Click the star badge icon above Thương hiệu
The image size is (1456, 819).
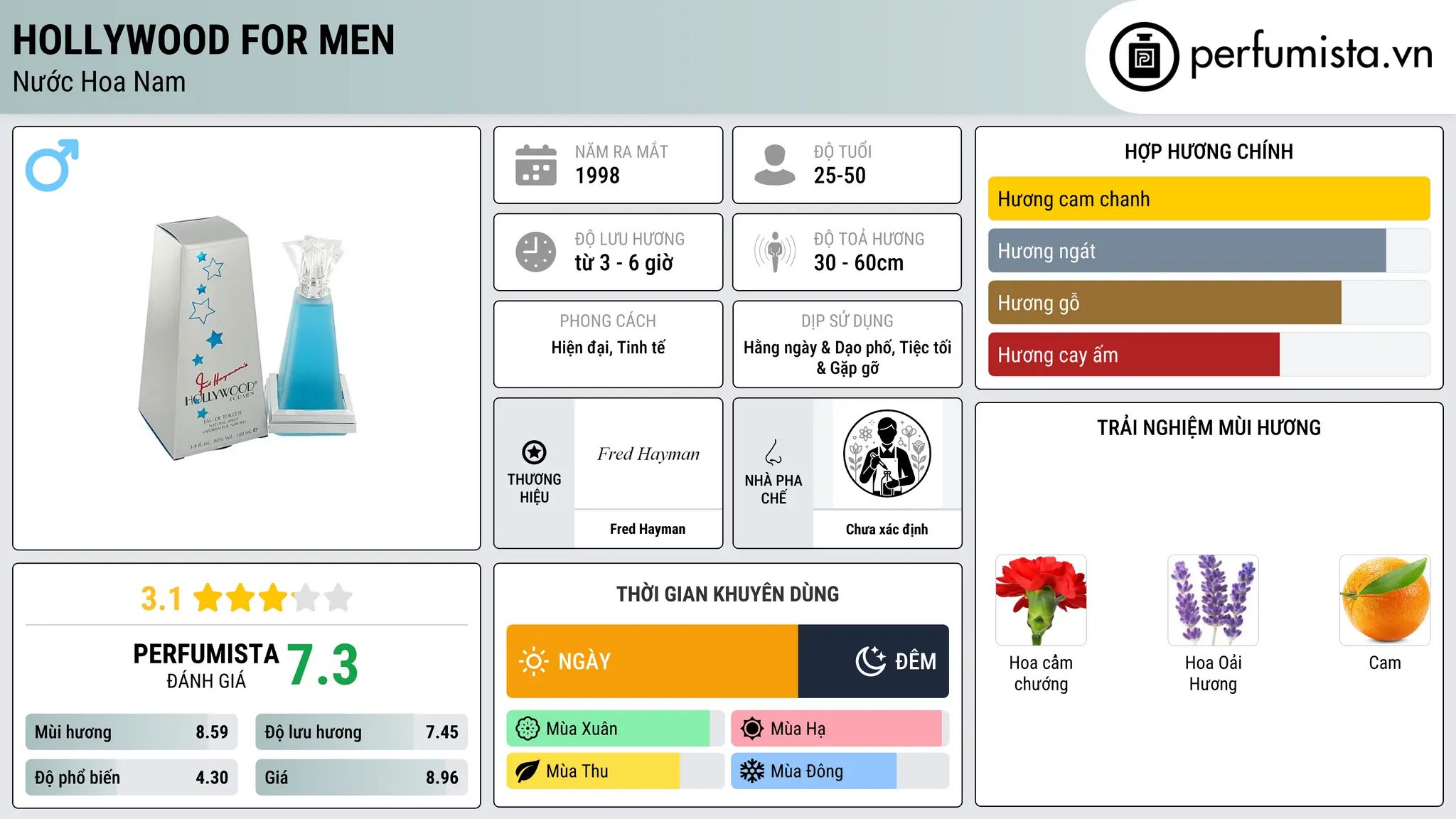[534, 452]
